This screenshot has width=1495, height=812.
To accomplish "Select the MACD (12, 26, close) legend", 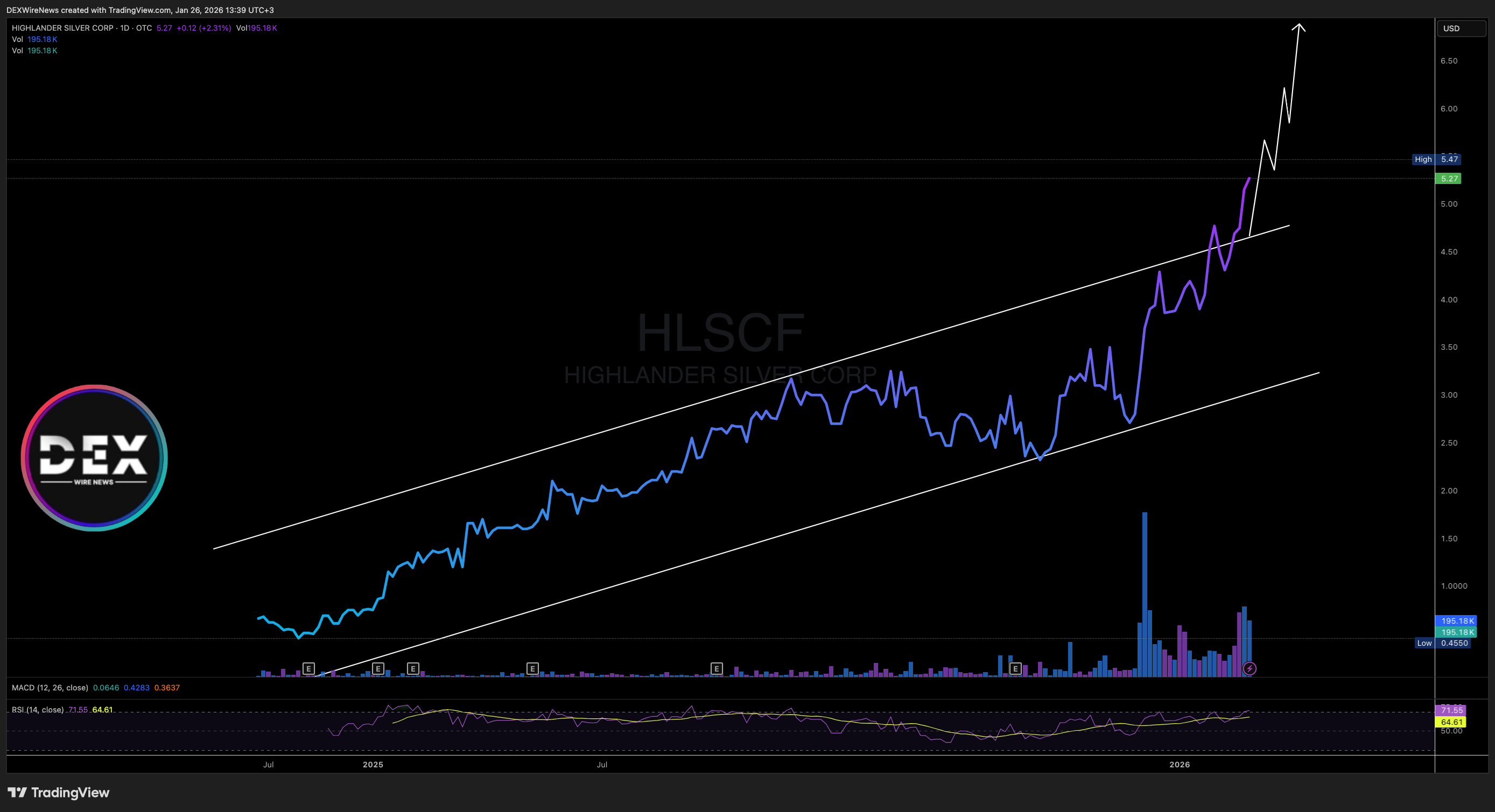I will click(x=50, y=687).
